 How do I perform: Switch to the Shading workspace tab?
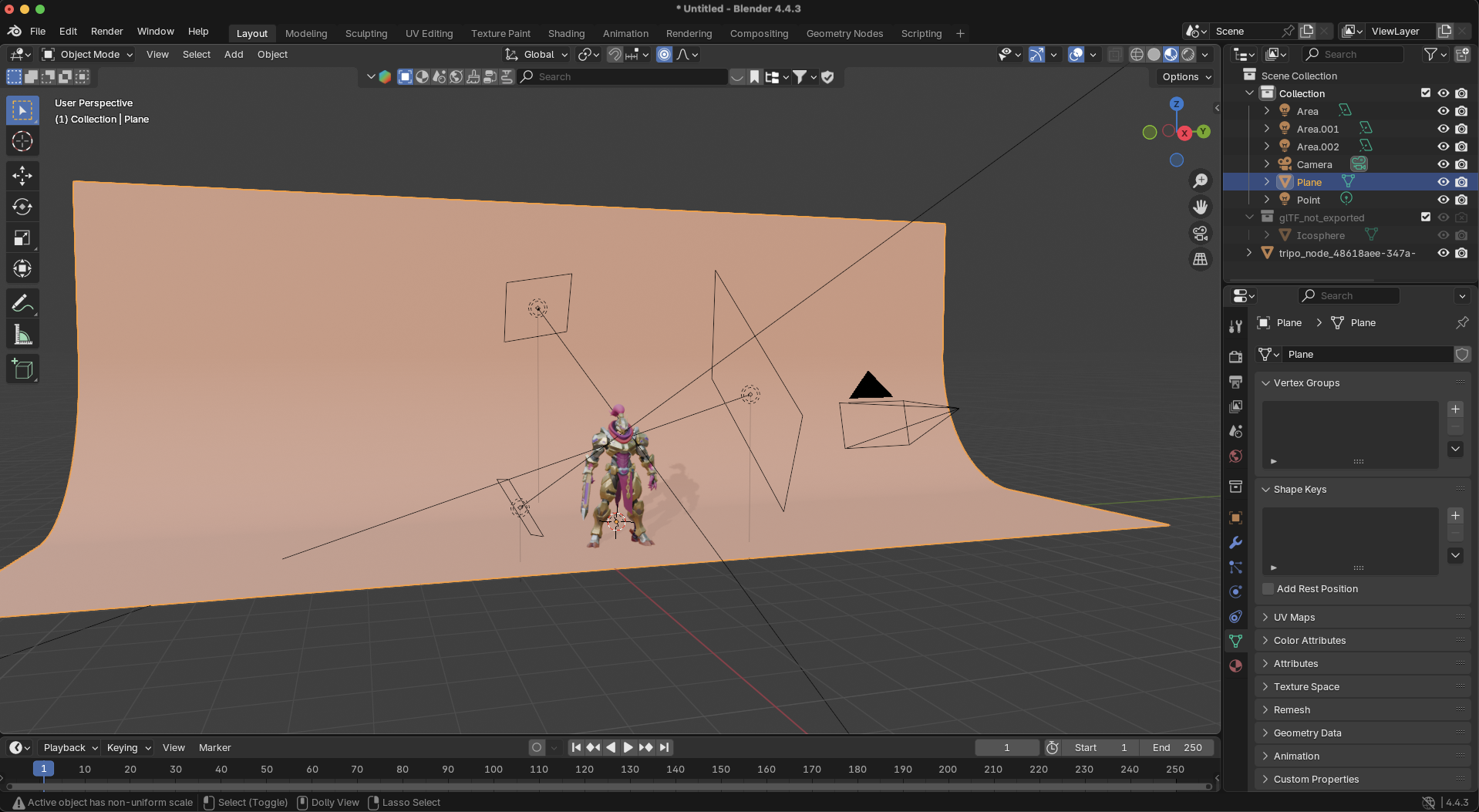pos(566,33)
